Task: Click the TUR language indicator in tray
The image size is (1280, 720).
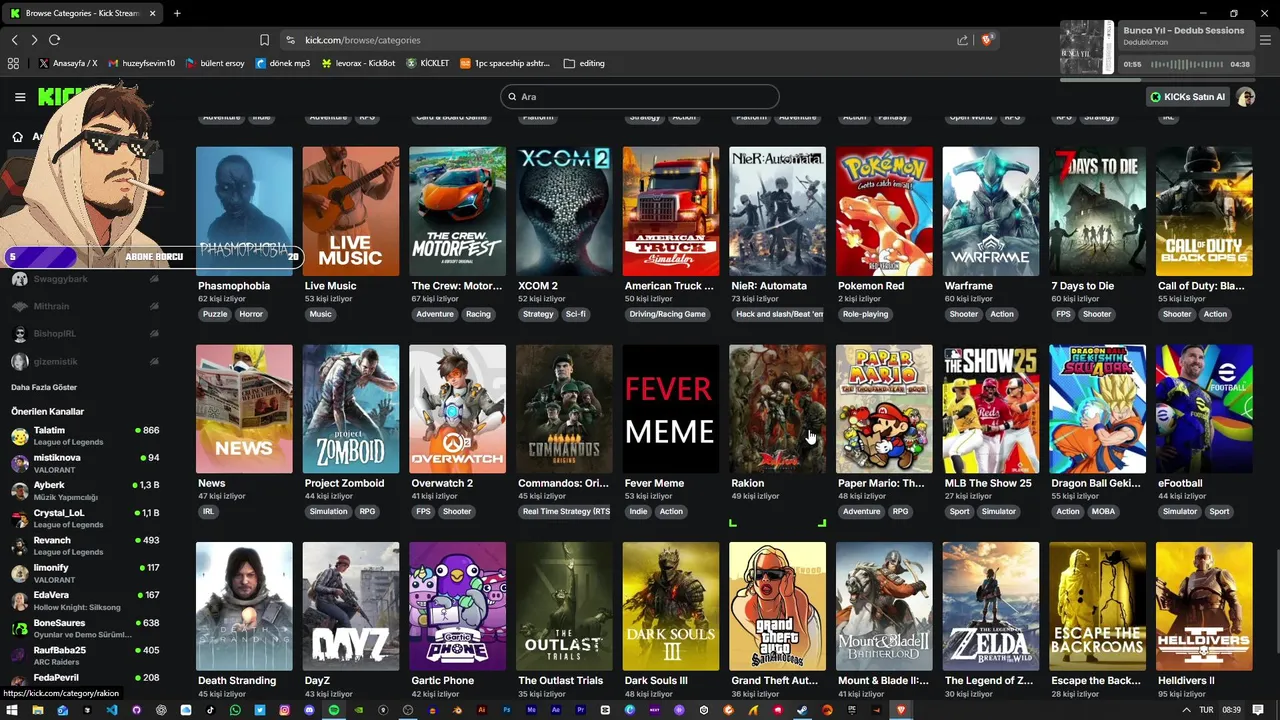Action: pyautogui.click(x=1206, y=710)
